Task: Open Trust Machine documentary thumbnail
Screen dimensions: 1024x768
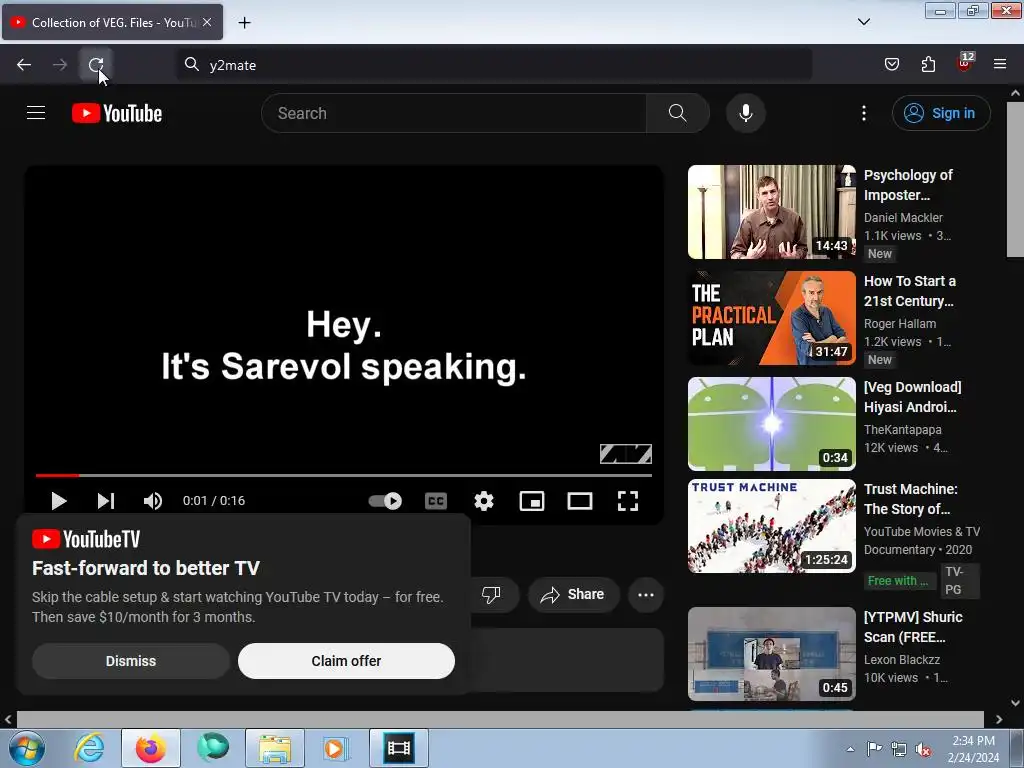Action: coord(771,526)
